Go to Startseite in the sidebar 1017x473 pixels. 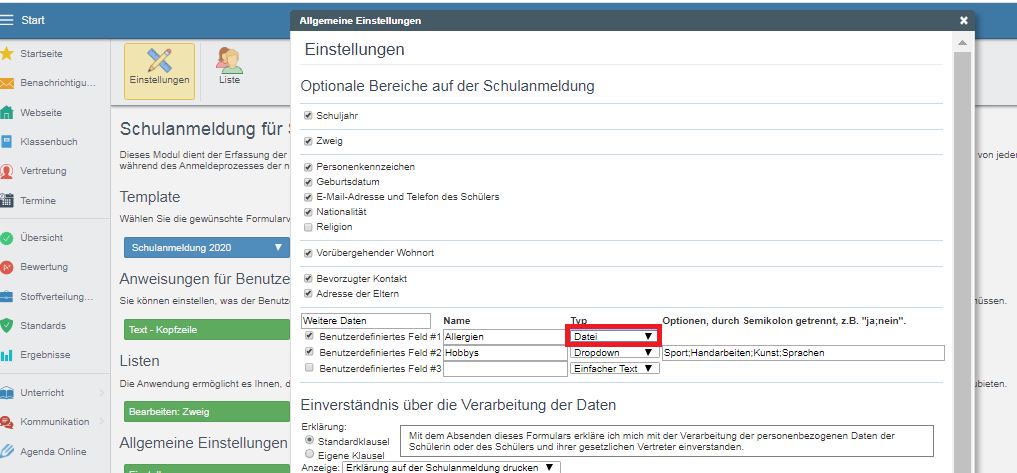point(42,54)
